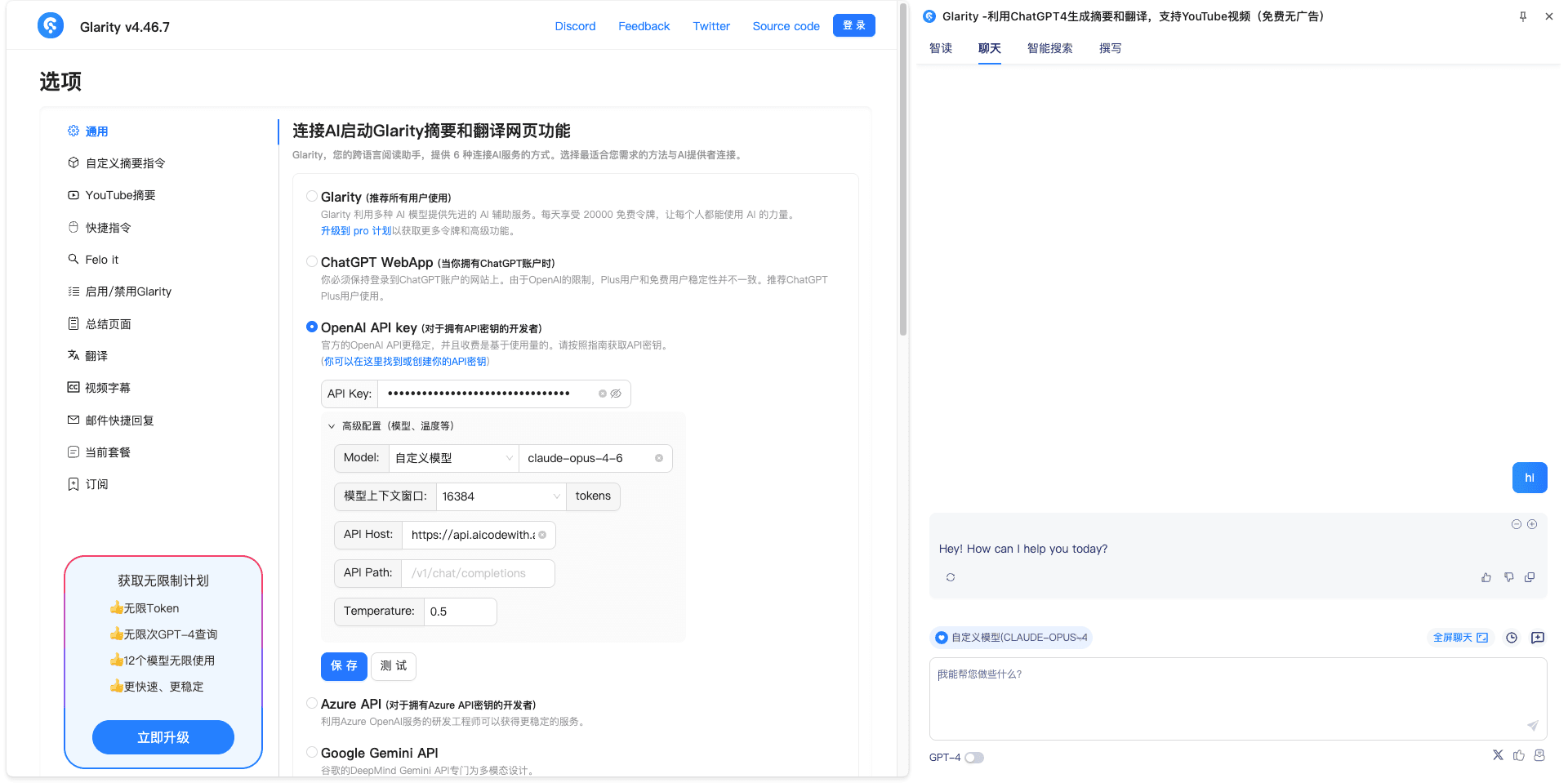
Task: Toggle API Key visibility eye icon
Action: click(x=617, y=394)
